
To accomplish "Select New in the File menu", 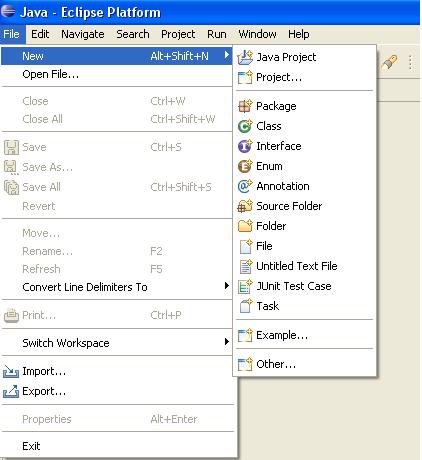I will click(x=117, y=56).
